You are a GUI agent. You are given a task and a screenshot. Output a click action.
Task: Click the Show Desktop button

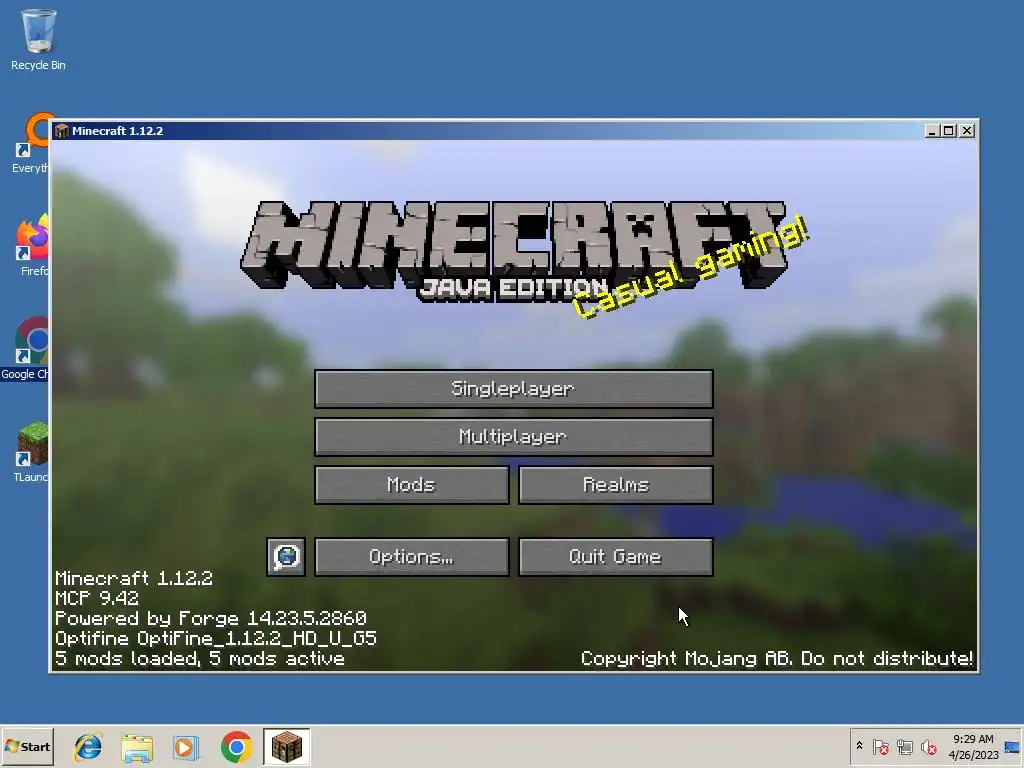[x=1013, y=746]
